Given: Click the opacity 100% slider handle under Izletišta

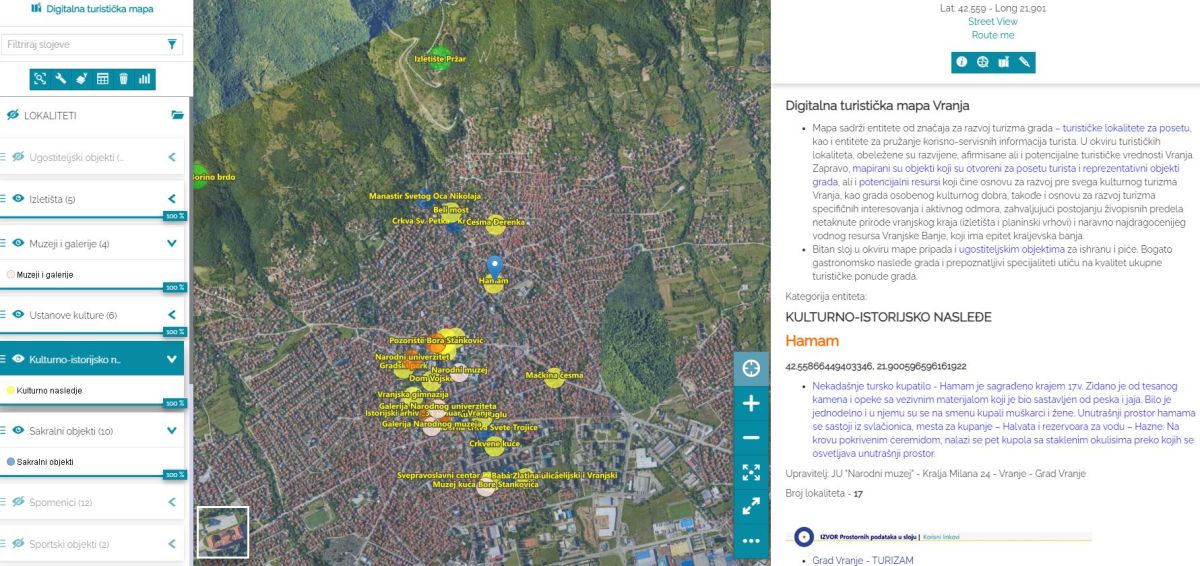Looking at the screenshot, I should pyautogui.click(x=175, y=216).
